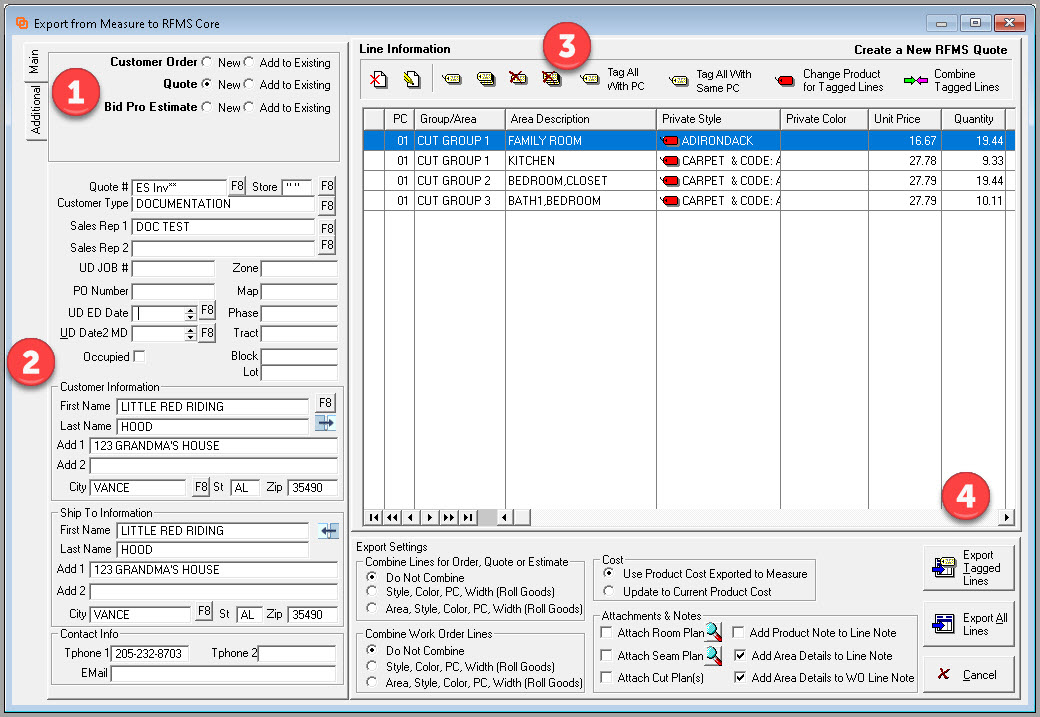Image resolution: width=1040 pixels, height=717 pixels.
Task: Click magnifier icon beside Attach Room Plan
Action: point(714,632)
